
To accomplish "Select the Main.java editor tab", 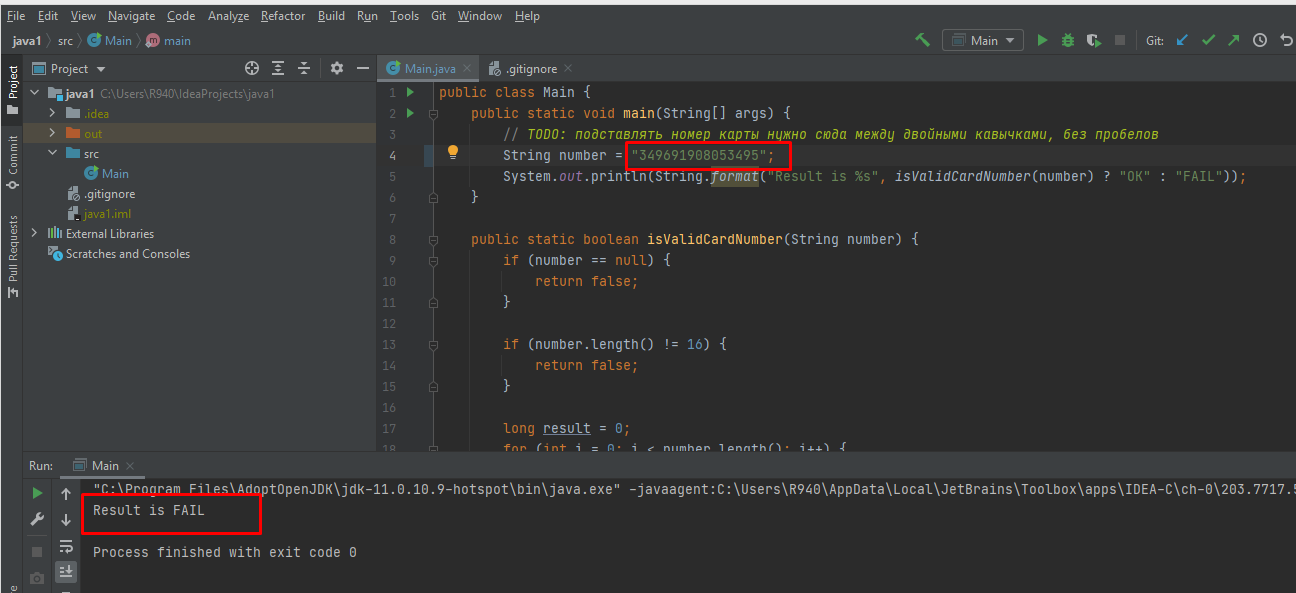I will click(x=429, y=68).
